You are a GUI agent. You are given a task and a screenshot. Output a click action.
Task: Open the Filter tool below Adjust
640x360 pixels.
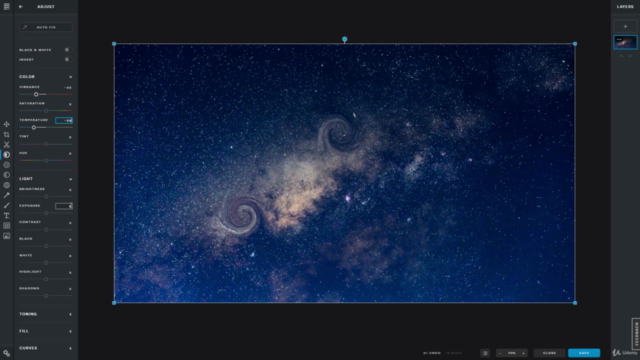click(7, 165)
